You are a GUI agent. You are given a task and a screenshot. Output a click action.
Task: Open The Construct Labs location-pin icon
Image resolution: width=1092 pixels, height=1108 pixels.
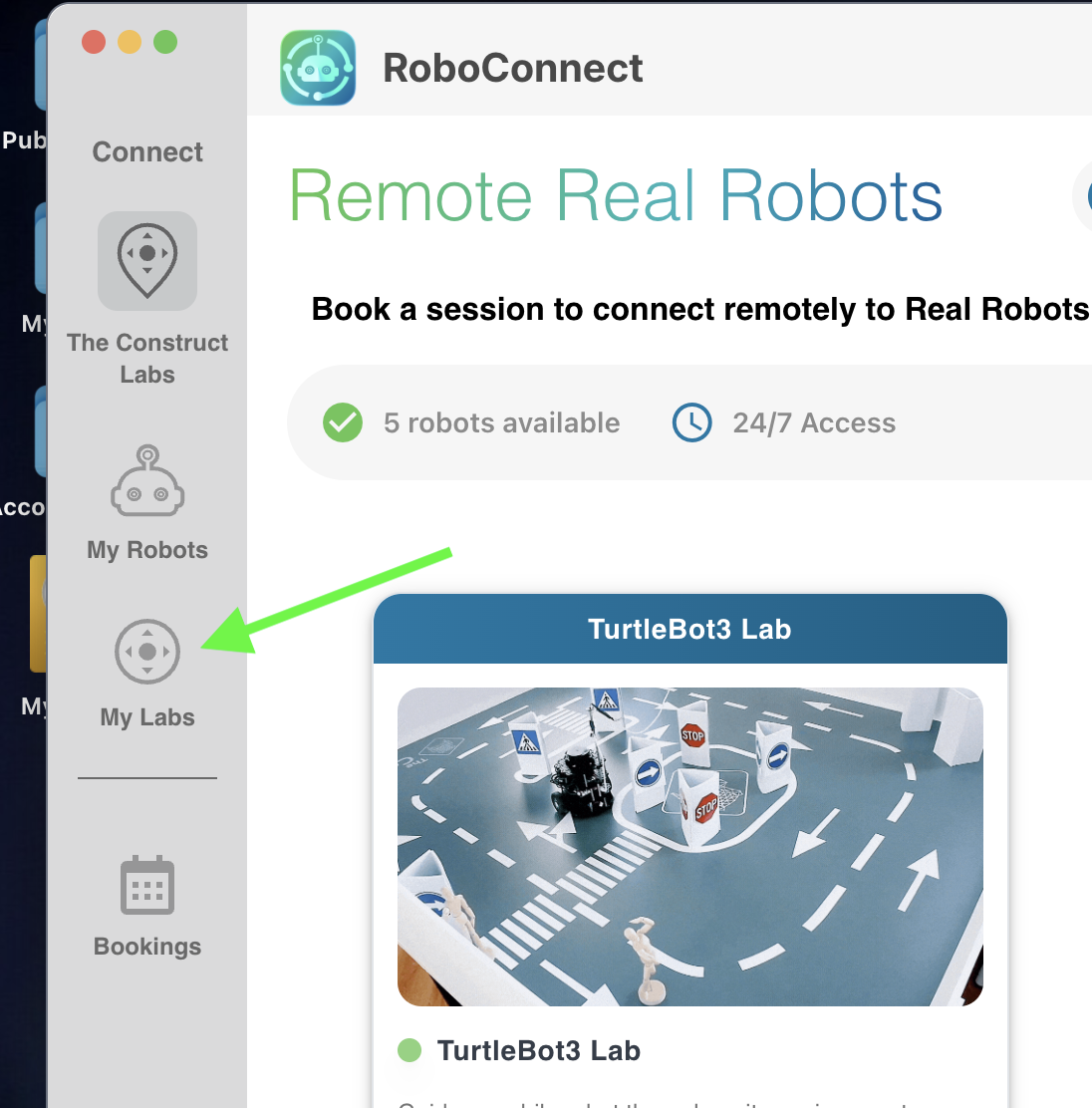tap(147, 260)
